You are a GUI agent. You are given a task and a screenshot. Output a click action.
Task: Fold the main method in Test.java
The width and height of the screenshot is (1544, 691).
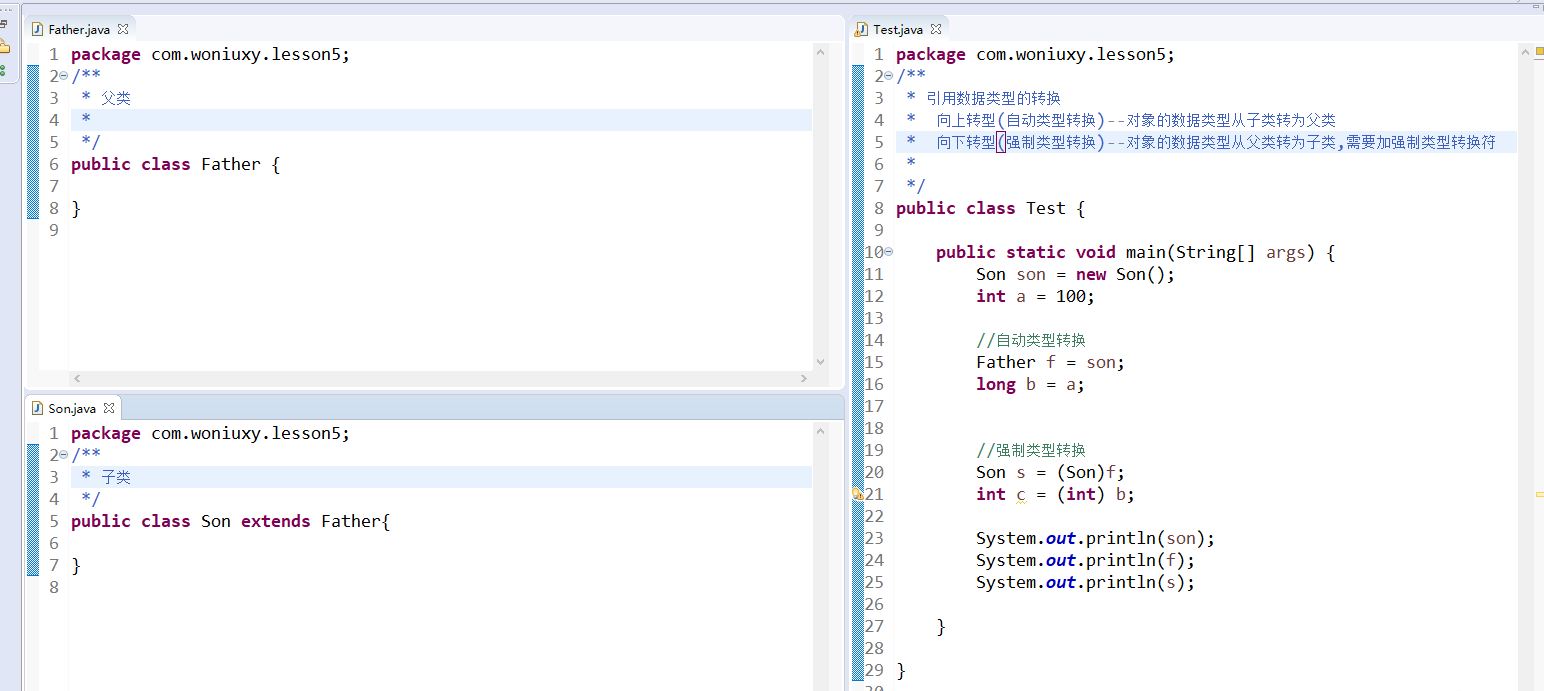coord(888,252)
